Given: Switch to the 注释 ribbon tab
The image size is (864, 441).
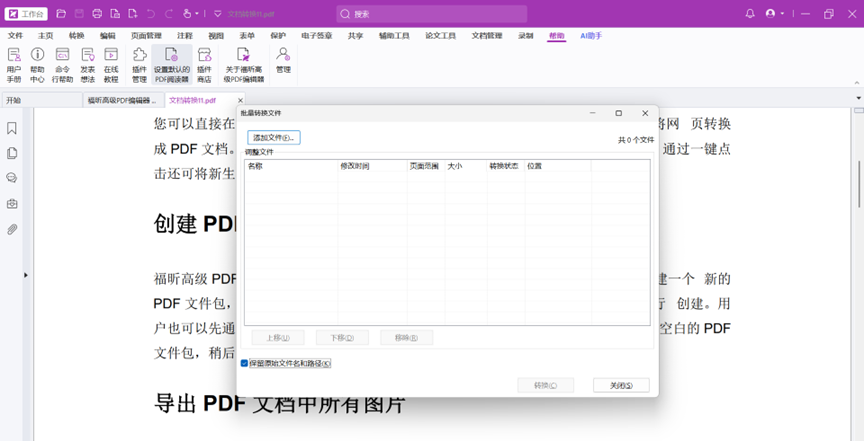Looking at the screenshot, I should [185, 35].
